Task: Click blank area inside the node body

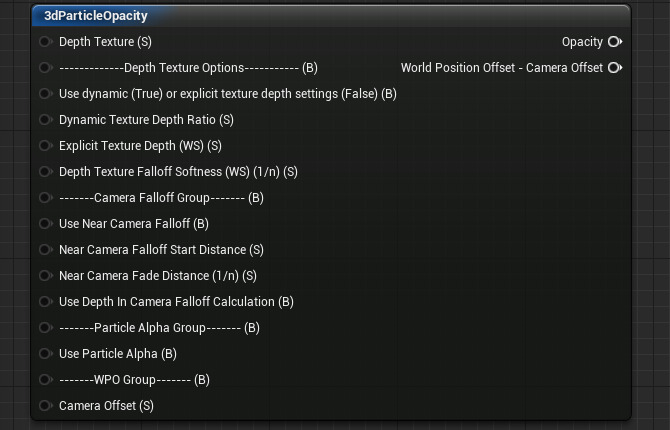Action: point(480,250)
